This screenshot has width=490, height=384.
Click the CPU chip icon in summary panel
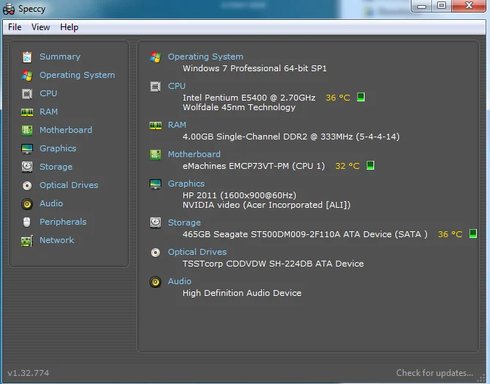pos(155,86)
